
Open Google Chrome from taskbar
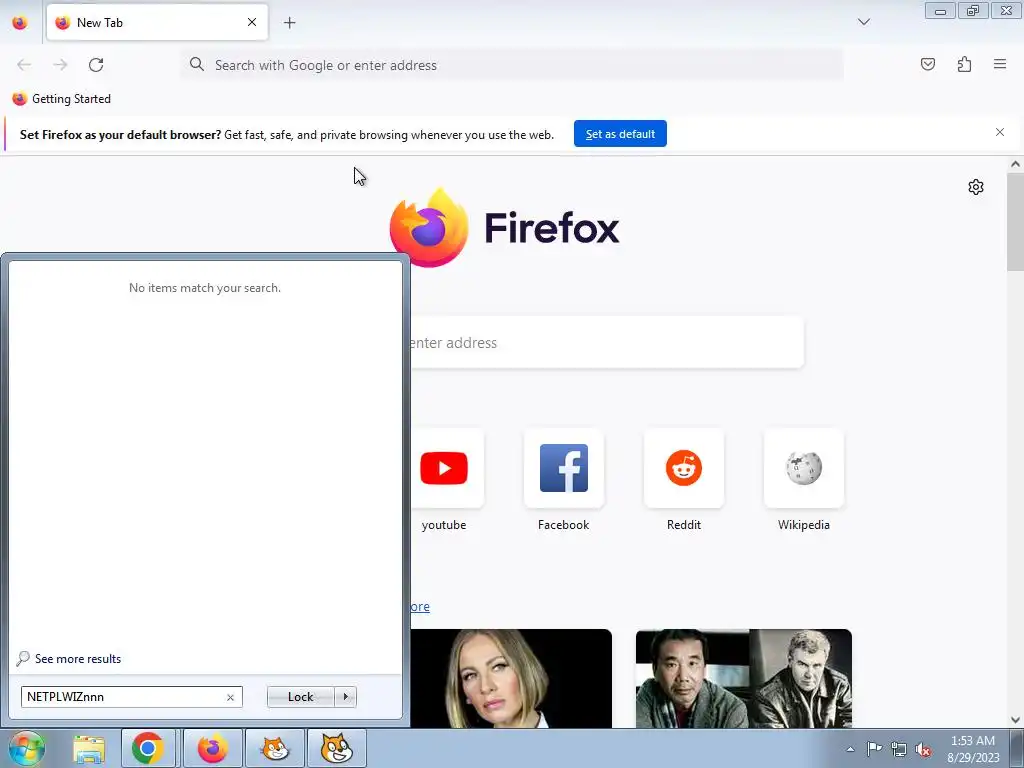click(148, 748)
